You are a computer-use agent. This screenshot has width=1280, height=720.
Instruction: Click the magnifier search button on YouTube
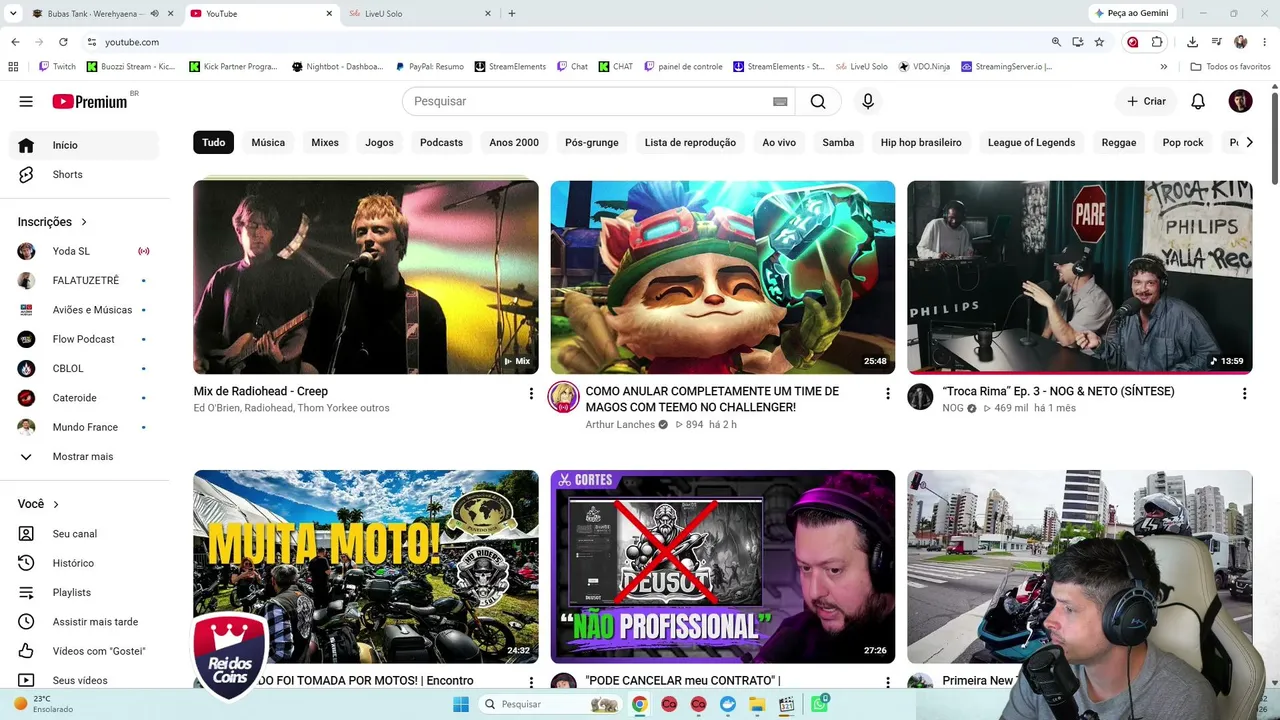(x=818, y=101)
